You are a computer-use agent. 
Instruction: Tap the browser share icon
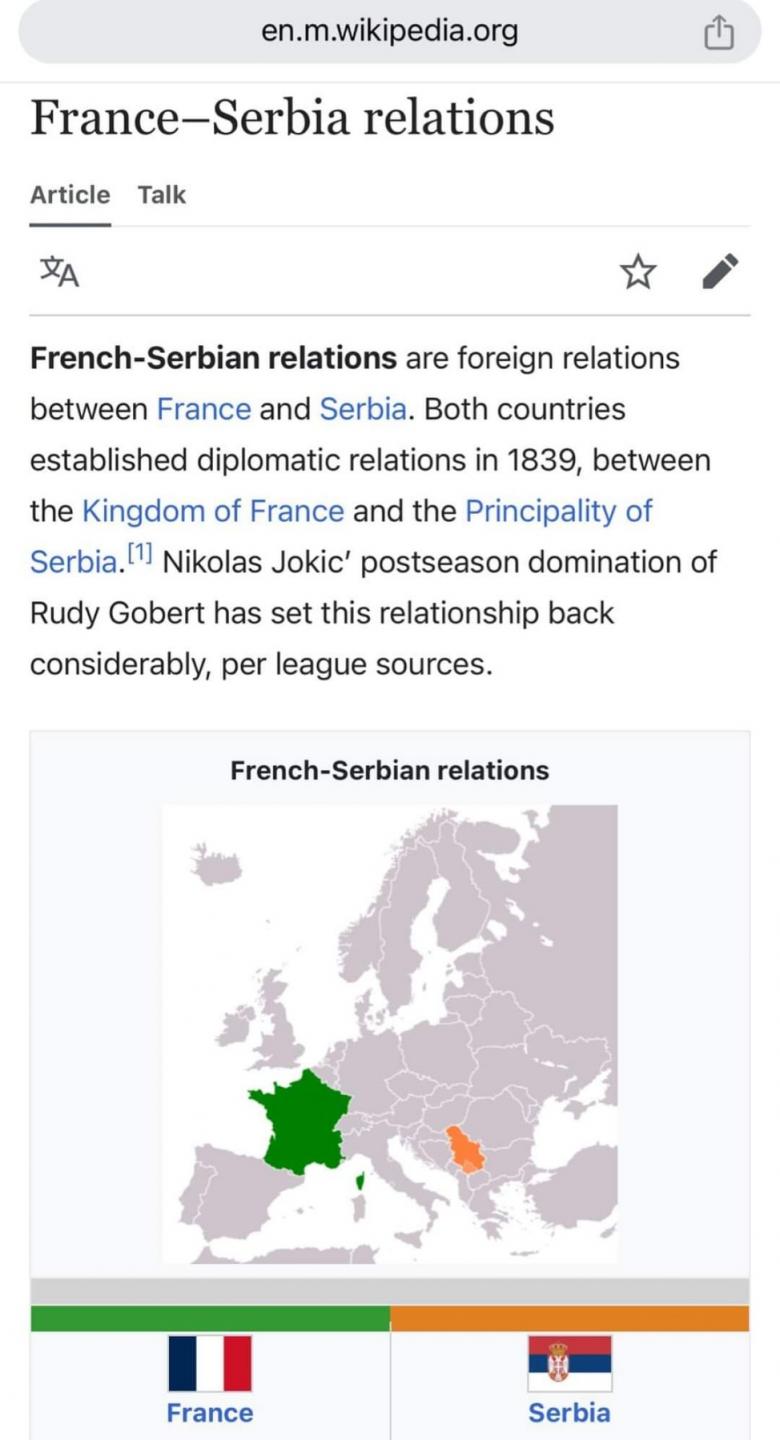click(719, 35)
